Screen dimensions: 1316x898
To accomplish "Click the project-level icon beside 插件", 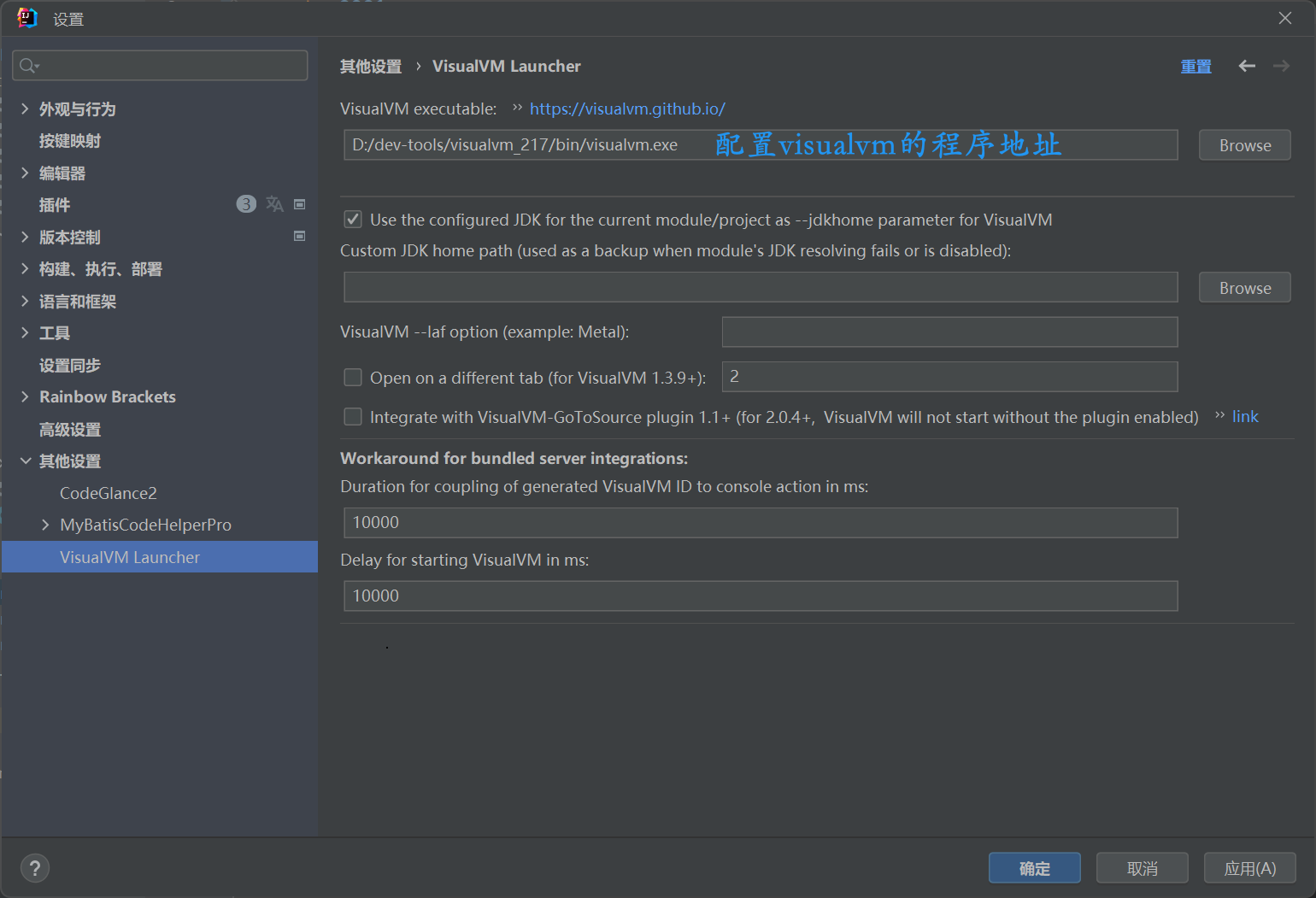I will click(300, 204).
